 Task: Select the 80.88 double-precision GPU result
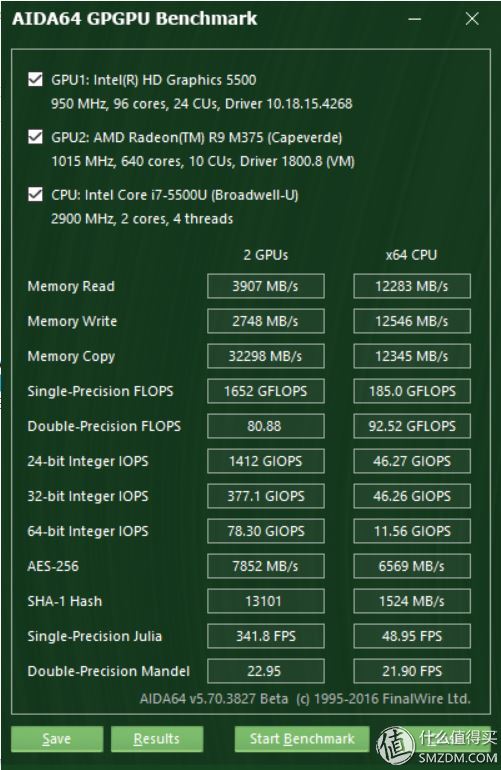tap(266, 426)
